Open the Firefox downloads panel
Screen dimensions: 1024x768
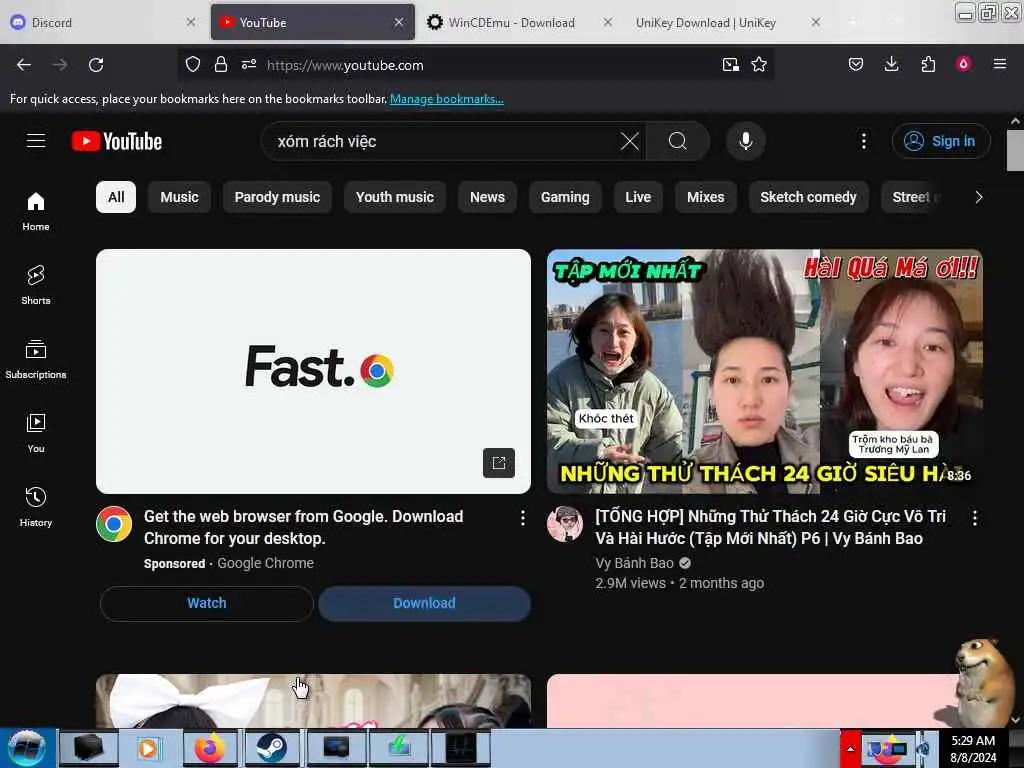pos(891,64)
